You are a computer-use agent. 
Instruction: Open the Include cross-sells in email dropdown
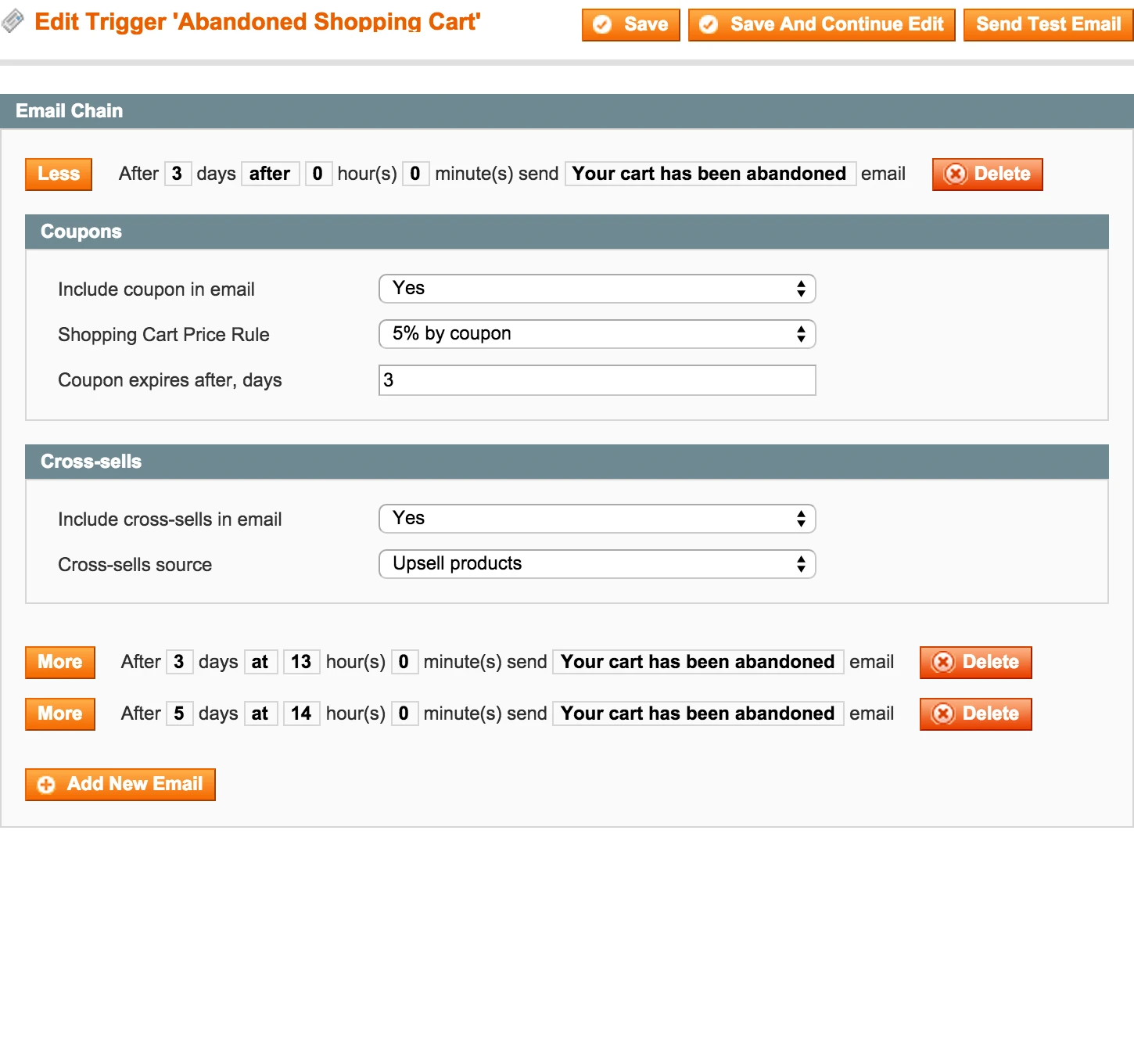(597, 518)
